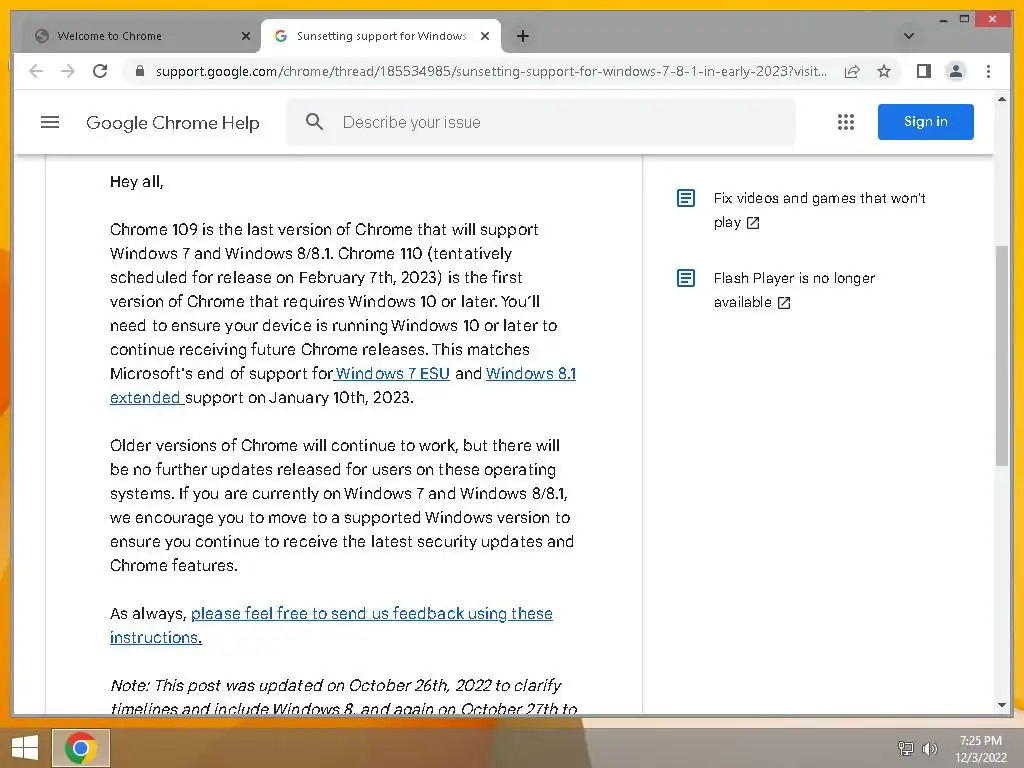Select the Sunsetting support for Windows tab

tap(381, 36)
